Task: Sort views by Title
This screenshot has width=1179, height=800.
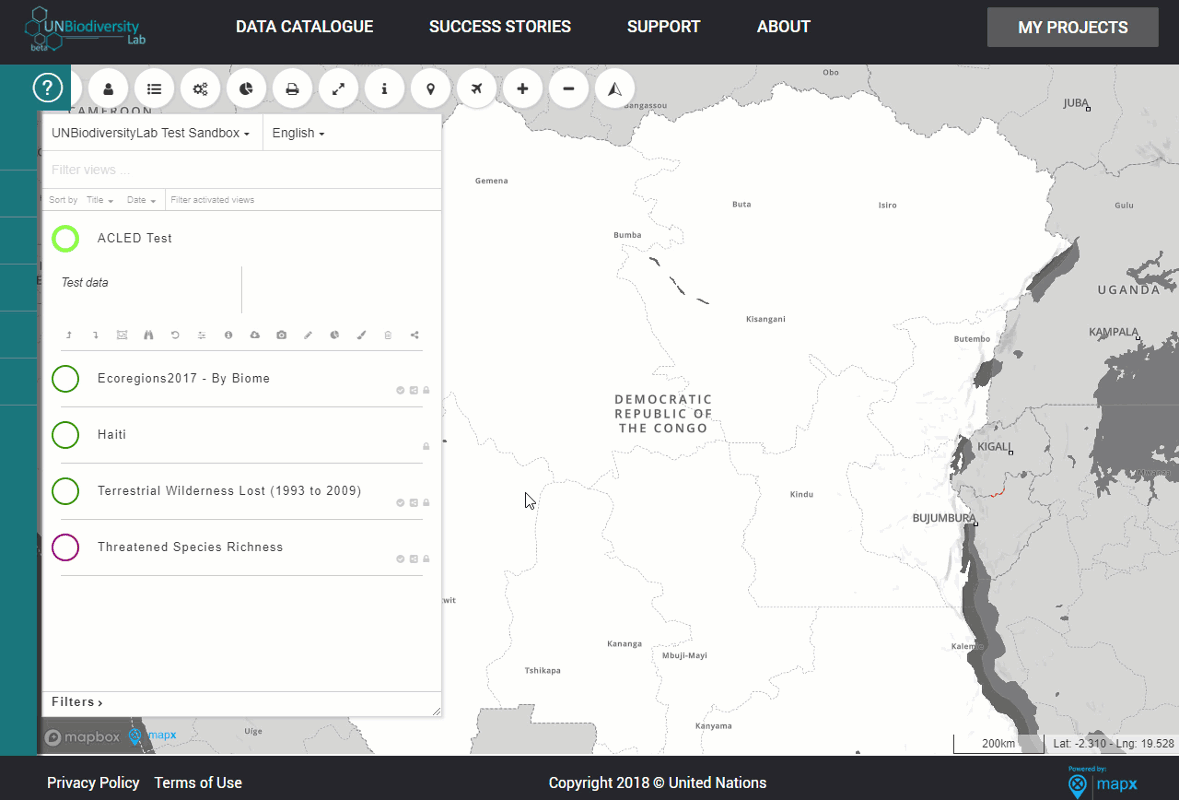Action: click(x=99, y=200)
